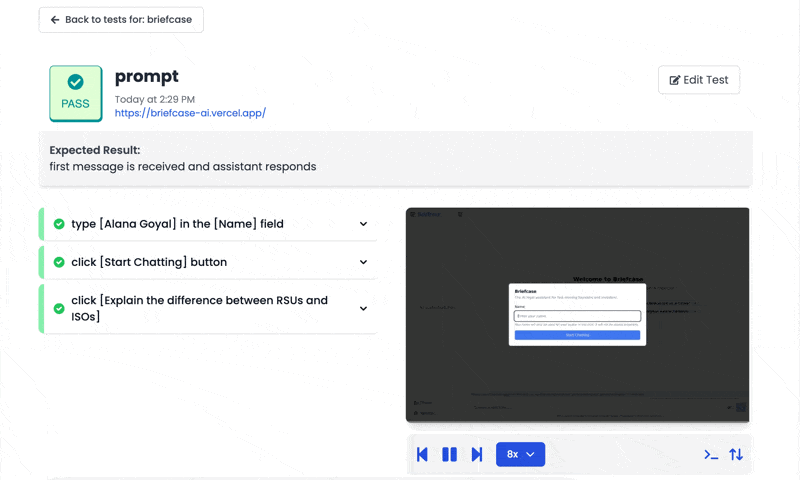Select the 'Today at 2:29 PM' timestamp
Viewport: 800px width, 480px height.
point(155,99)
